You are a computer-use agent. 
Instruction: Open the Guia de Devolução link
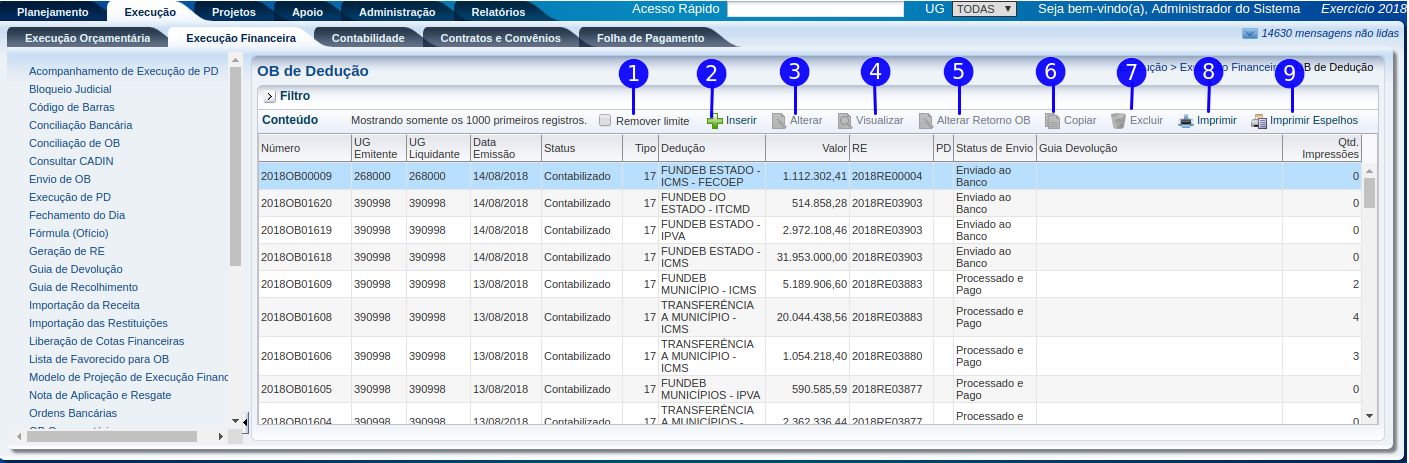pos(75,269)
